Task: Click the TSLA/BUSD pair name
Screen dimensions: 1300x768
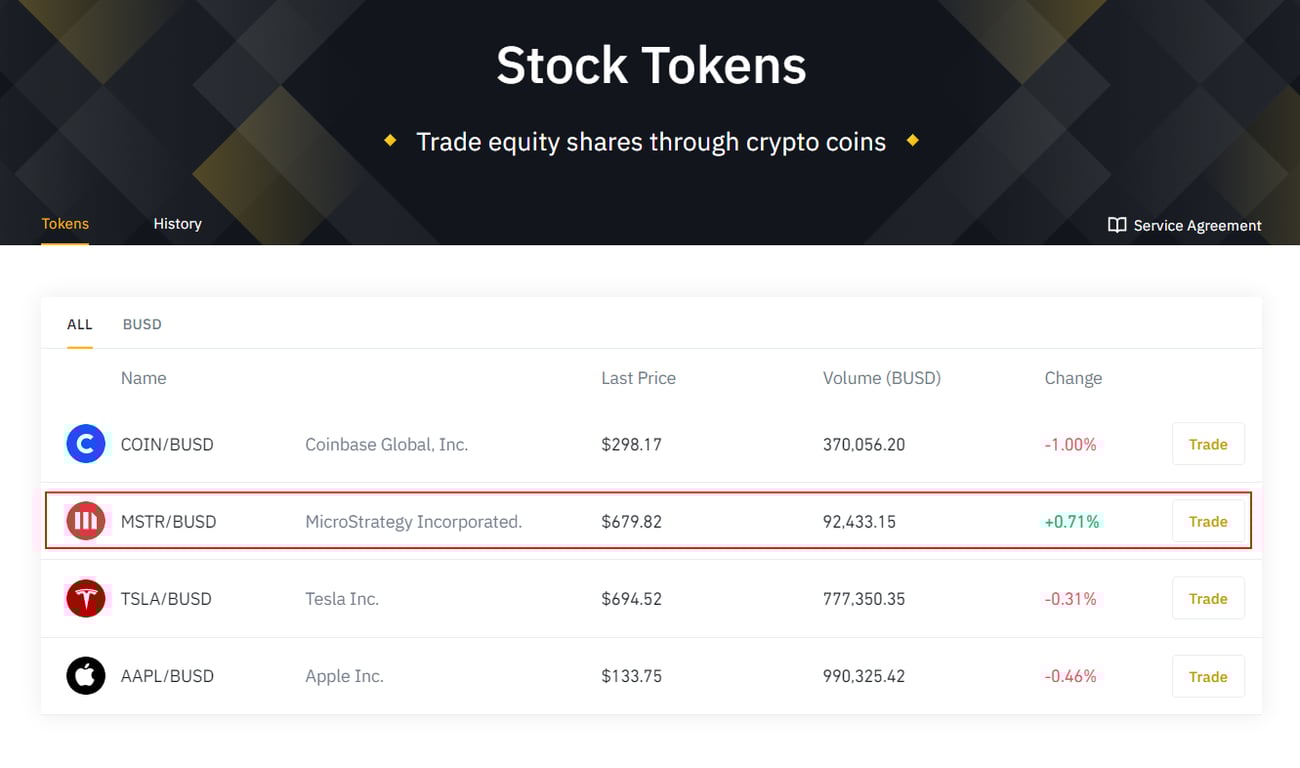Action: click(166, 599)
